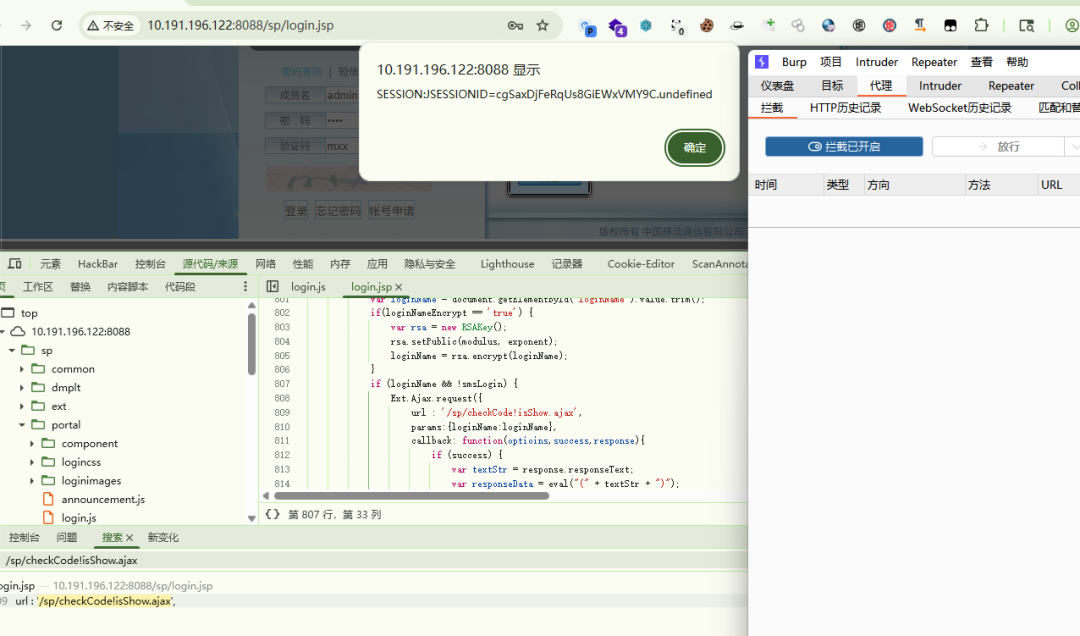
Task: Click the red circular extension icon
Action: pos(889,25)
